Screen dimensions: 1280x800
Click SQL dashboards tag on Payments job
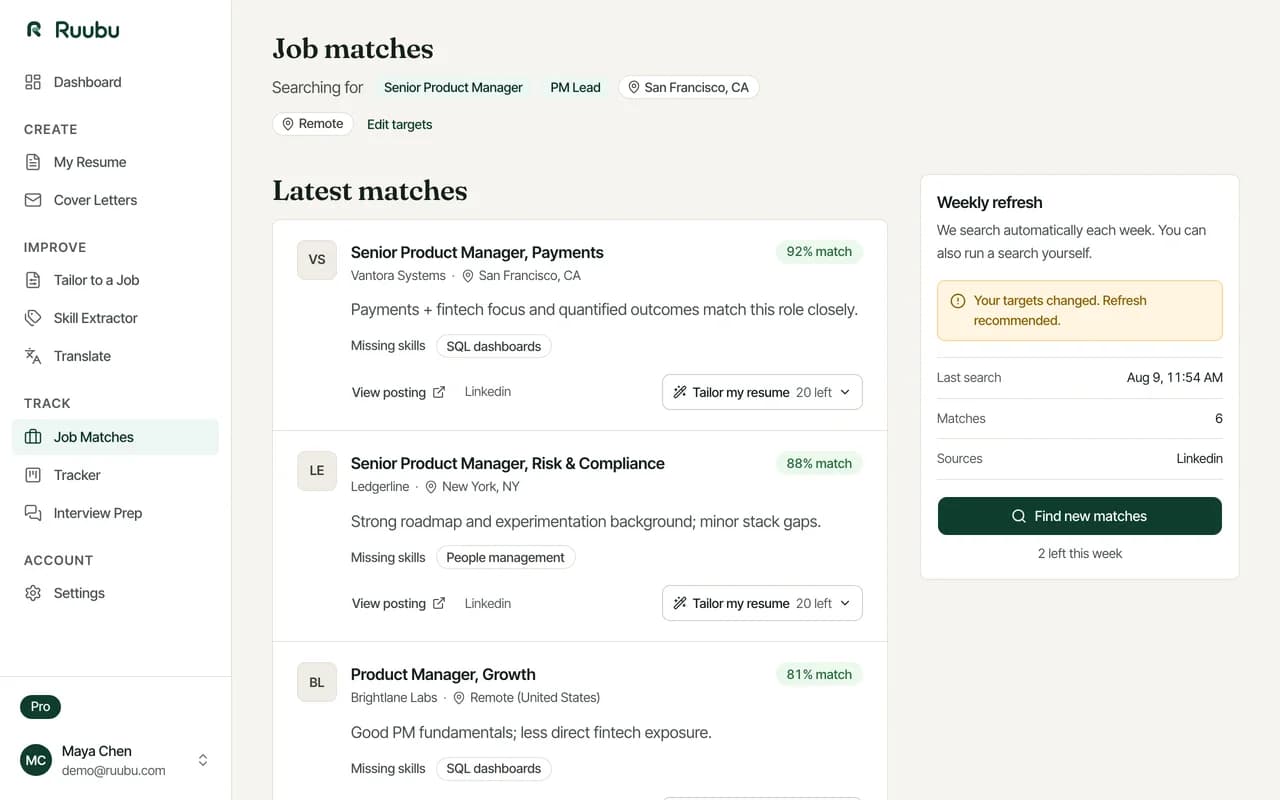(x=493, y=346)
